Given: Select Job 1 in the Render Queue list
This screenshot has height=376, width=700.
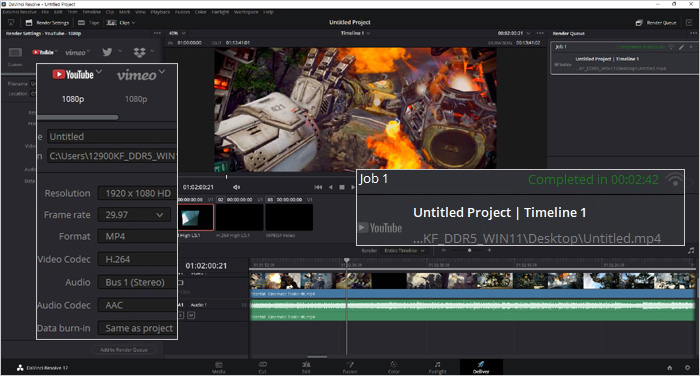Looking at the screenshot, I should coord(624,58).
